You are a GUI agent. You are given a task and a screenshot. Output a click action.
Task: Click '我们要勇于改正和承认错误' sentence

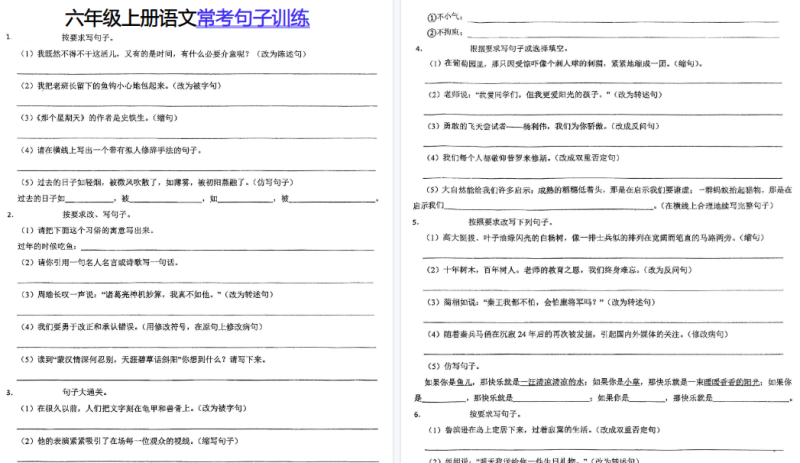click(x=141, y=327)
